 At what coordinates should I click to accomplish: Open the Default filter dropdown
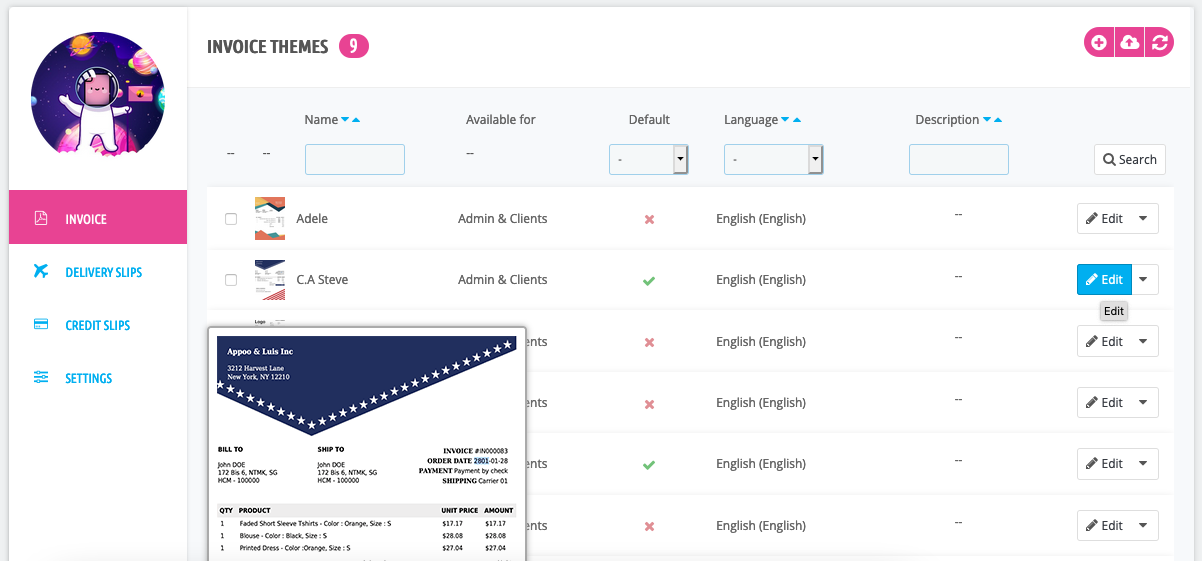point(648,159)
